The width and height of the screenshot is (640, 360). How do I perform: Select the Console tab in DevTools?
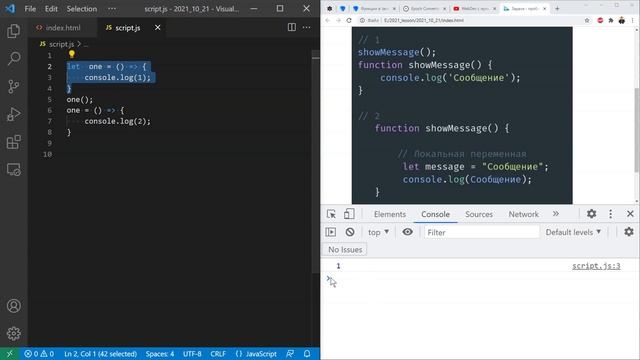[x=435, y=214]
